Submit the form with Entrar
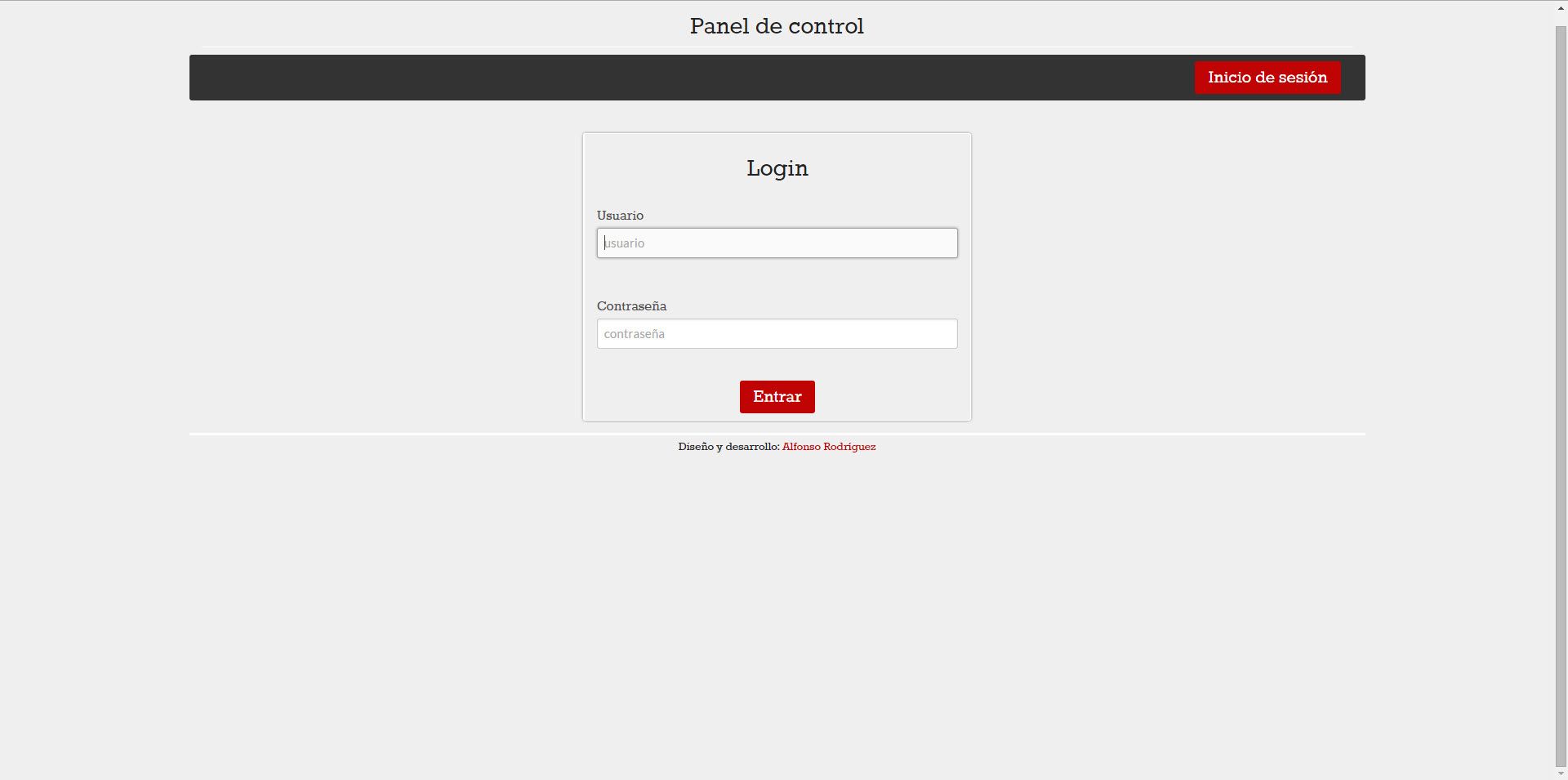Screen dimensions: 1568x780 (x=777, y=397)
